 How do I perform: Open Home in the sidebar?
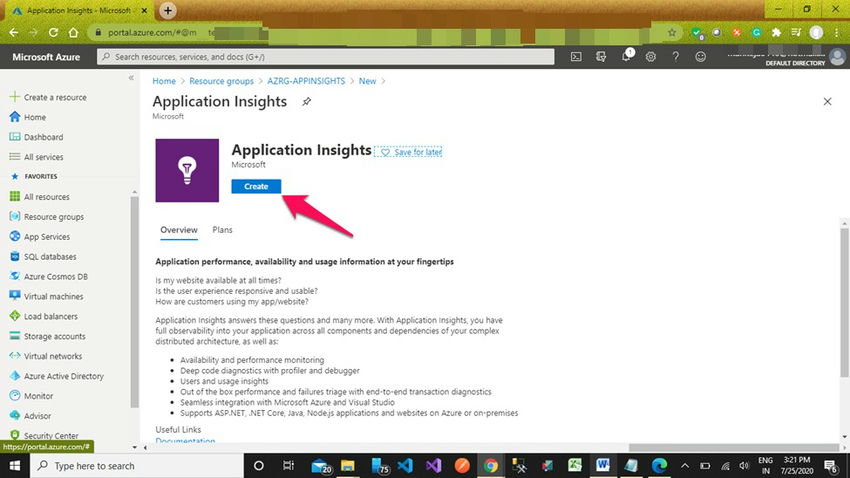point(28,117)
